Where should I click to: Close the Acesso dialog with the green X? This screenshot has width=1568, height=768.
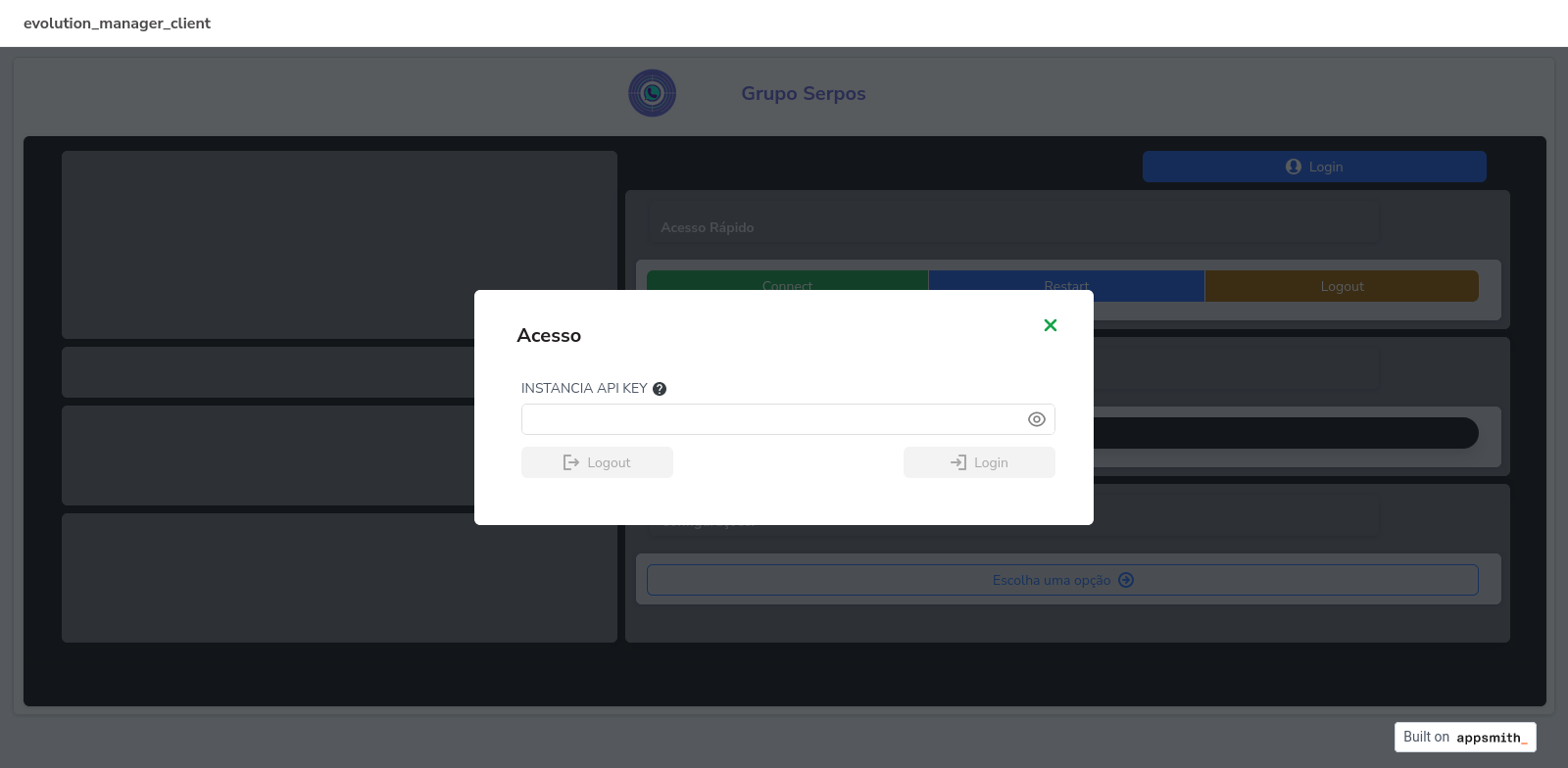pyautogui.click(x=1050, y=325)
